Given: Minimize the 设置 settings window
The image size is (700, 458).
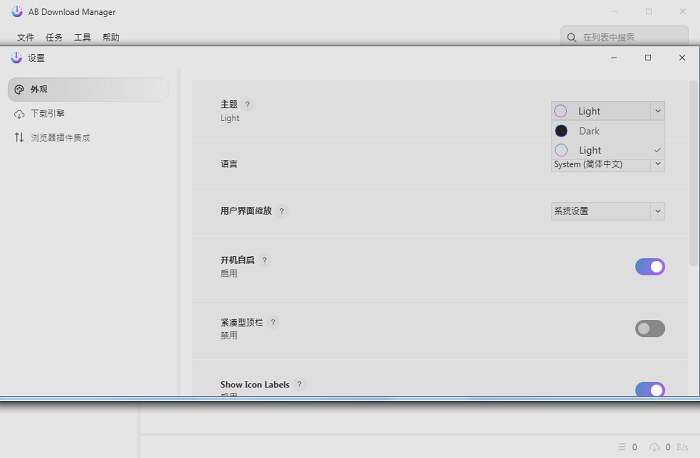Looking at the screenshot, I should tap(614, 58).
